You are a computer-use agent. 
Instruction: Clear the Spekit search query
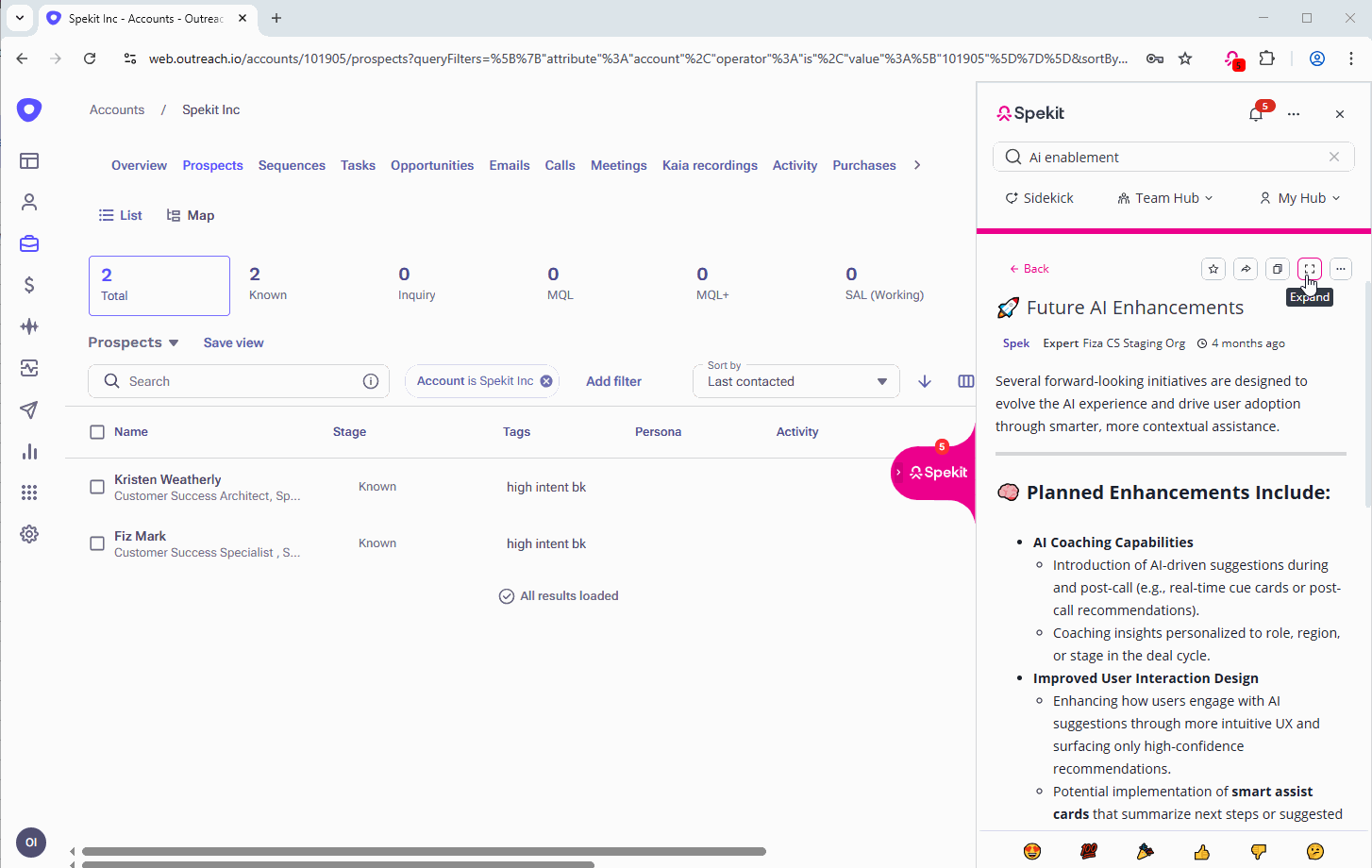coord(1334,157)
